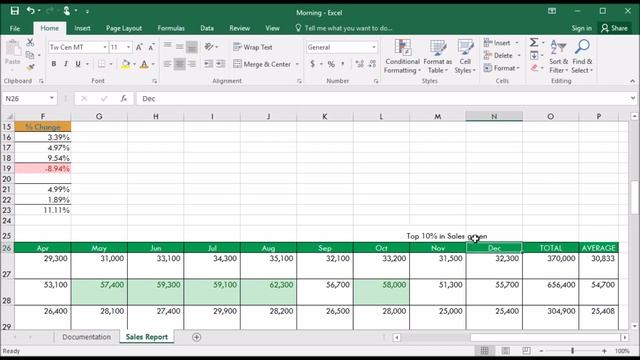The width and height of the screenshot is (640, 360).
Task: Click Merge & Center button
Action: point(262,64)
